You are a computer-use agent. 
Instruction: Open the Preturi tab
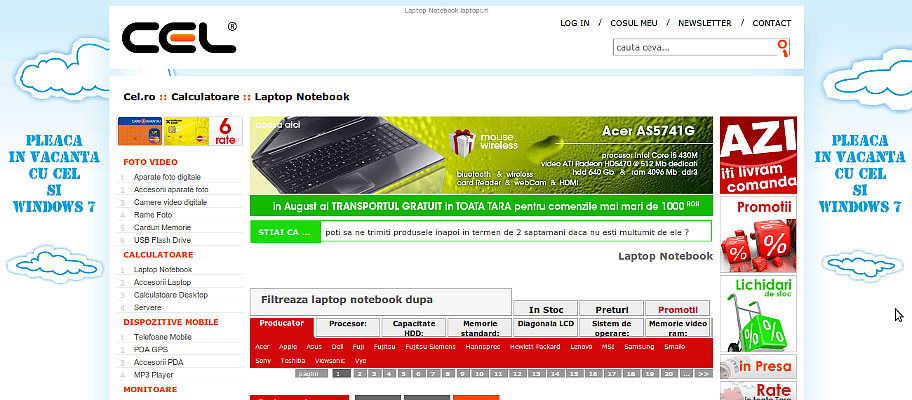611,309
